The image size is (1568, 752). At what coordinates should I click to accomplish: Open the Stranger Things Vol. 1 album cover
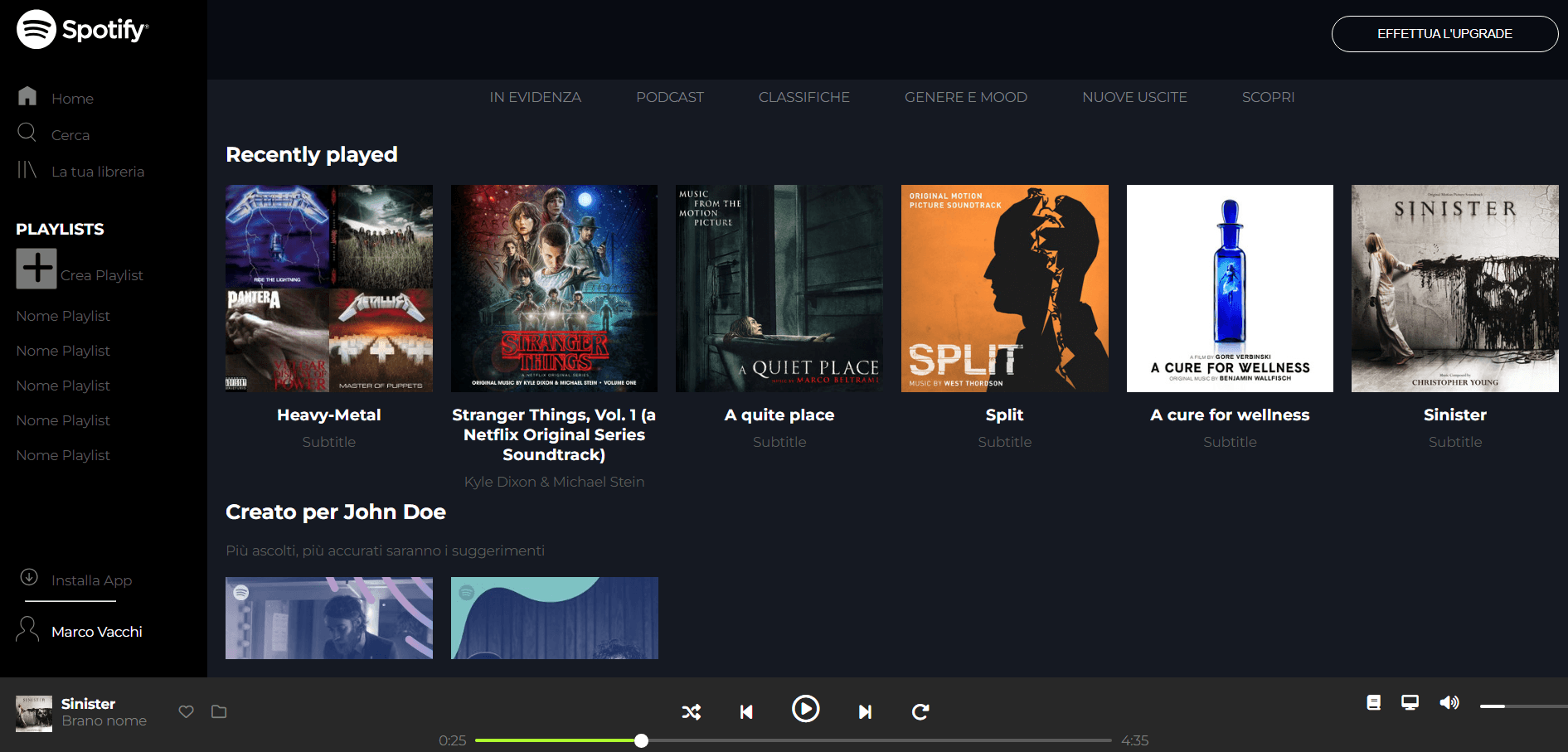[553, 288]
